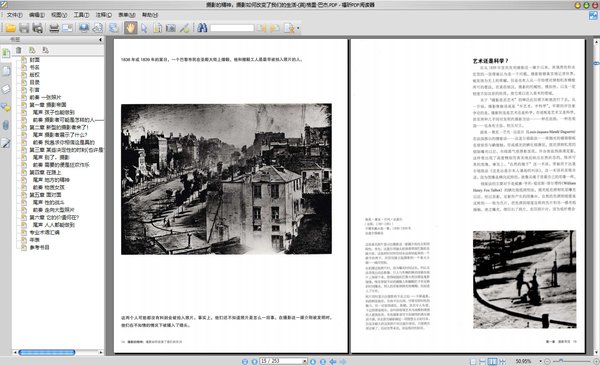The image size is (600, 366).
Task: Toggle single page view mode
Action: (x=473, y=361)
